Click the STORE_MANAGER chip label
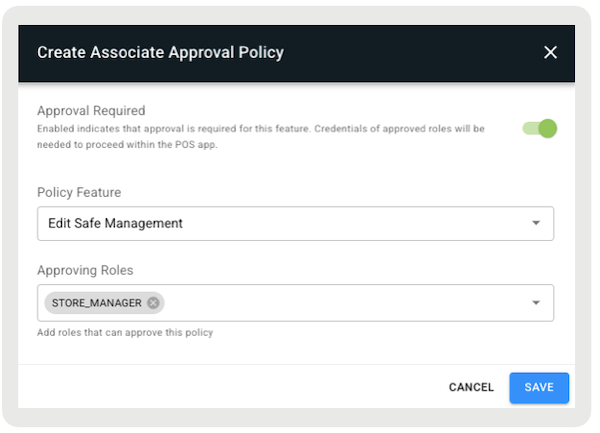Viewport: 600px width, 433px height. click(96, 303)
